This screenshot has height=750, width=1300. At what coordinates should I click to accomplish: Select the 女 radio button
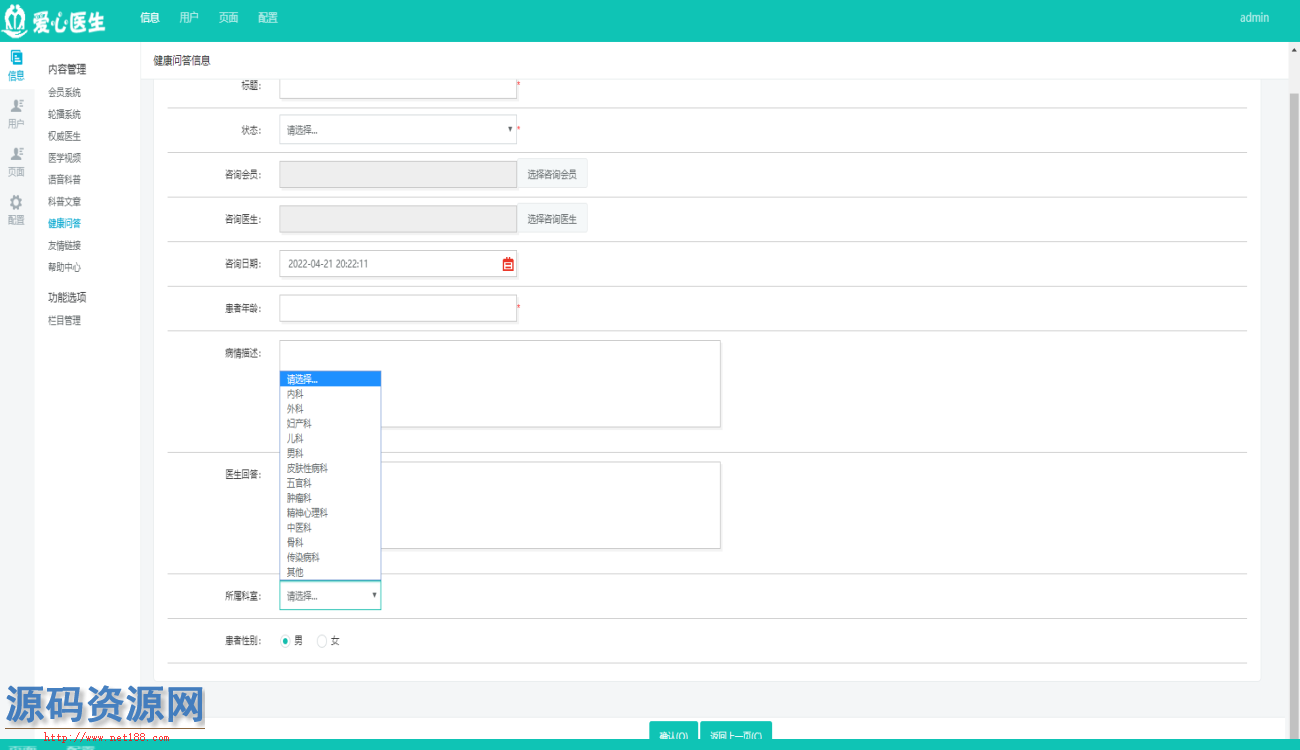pos(322,641)
